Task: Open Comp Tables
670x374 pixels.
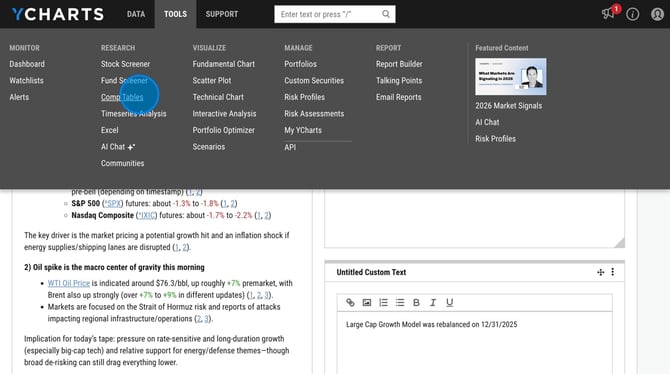Action: point(122,97)
